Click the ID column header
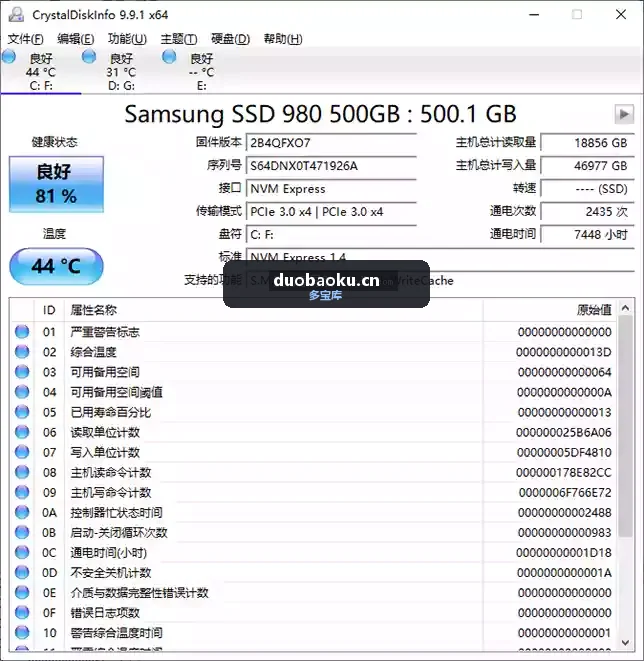The image size is (644, 661). pyautogui.click(x=49, y=310)
